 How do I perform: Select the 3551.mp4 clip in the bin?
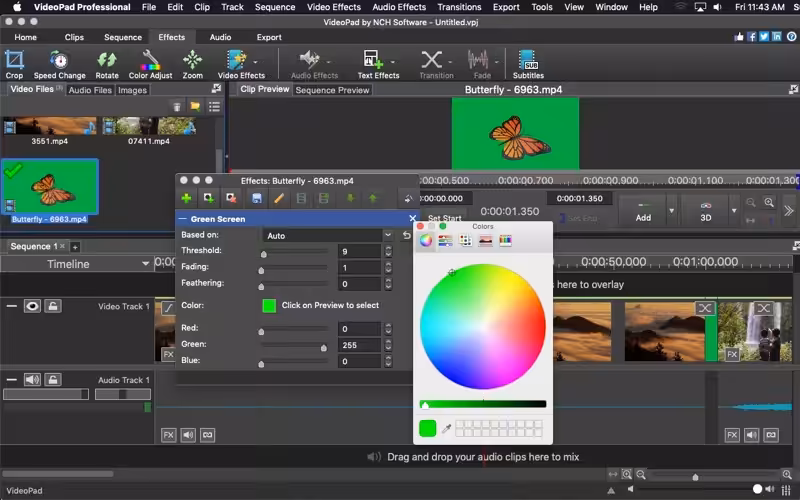pyautogui.click(x=49, y=132)
